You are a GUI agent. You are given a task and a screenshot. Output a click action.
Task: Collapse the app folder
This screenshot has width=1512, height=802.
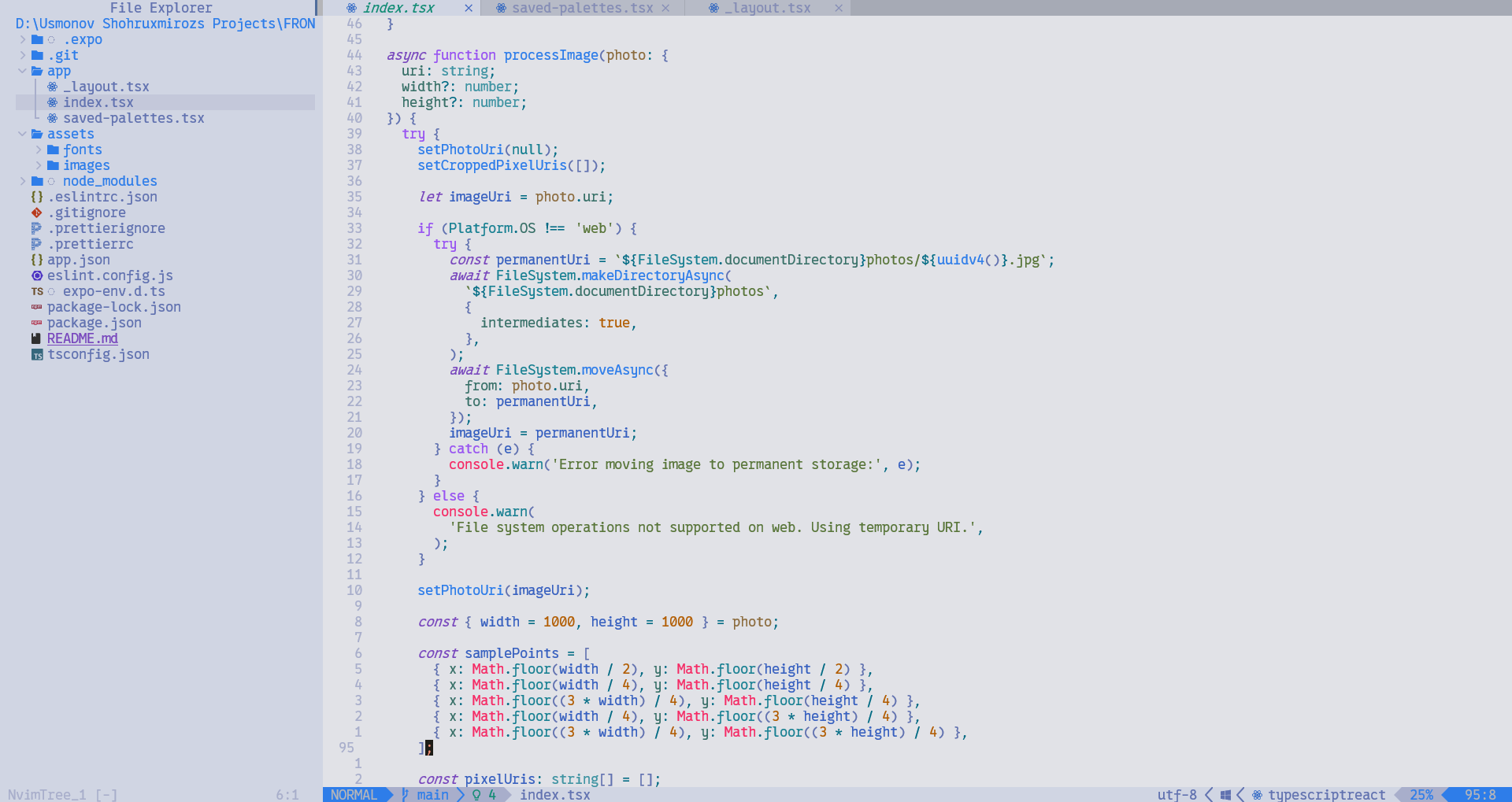click(x=22, y=71)
